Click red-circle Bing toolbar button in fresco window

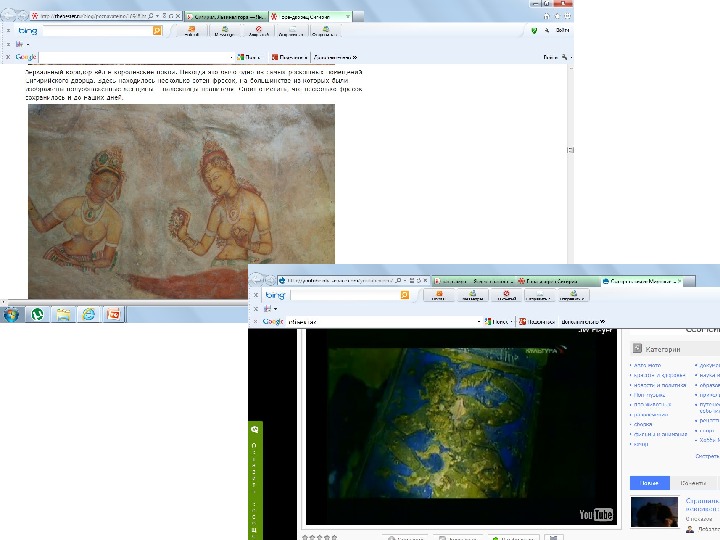259,31
